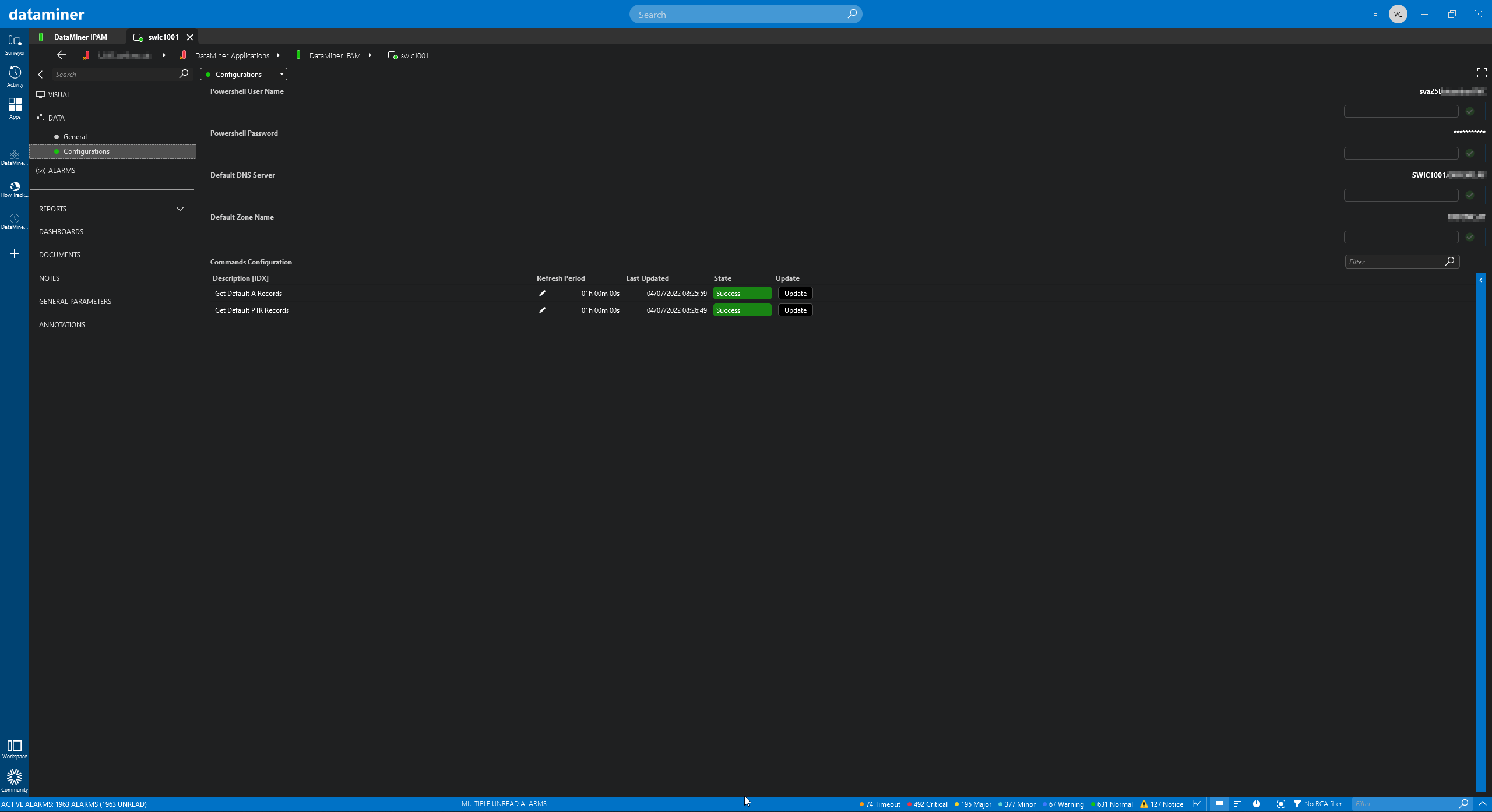This screenshot has width=1492, height=812.
Task: Update Get Default PTR Records command
Action: point(796,310)
